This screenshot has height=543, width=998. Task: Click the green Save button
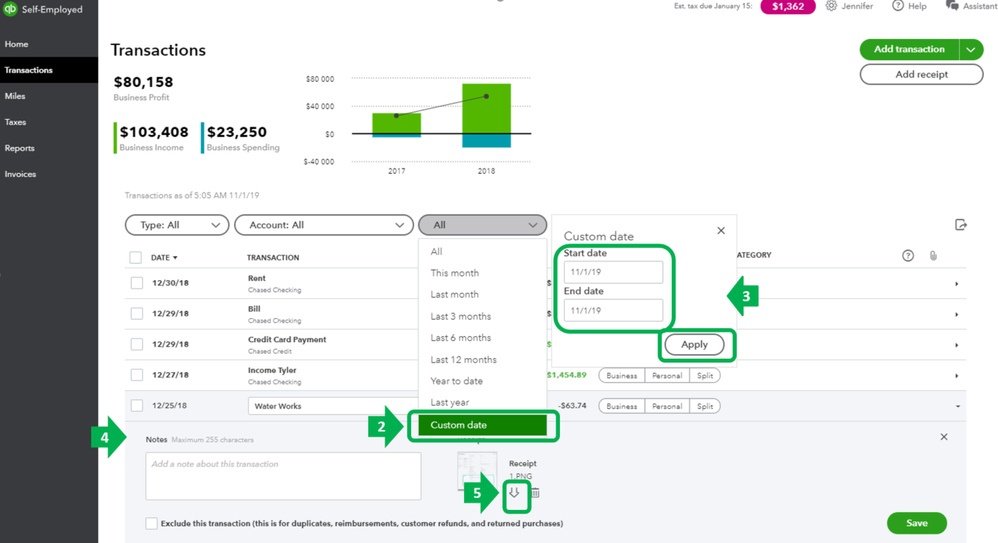[x=917, y=523]
